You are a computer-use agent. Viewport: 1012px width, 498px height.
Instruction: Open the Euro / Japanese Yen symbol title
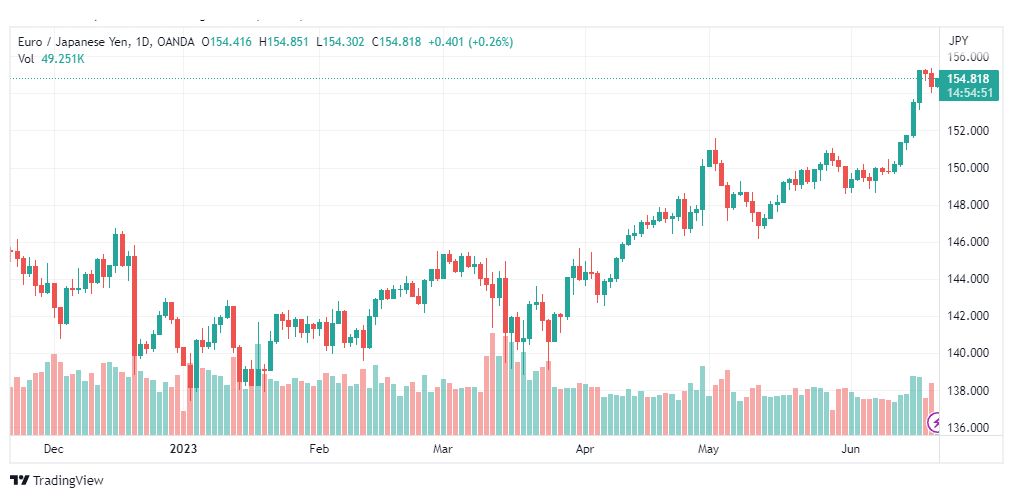tap(73, 42)
